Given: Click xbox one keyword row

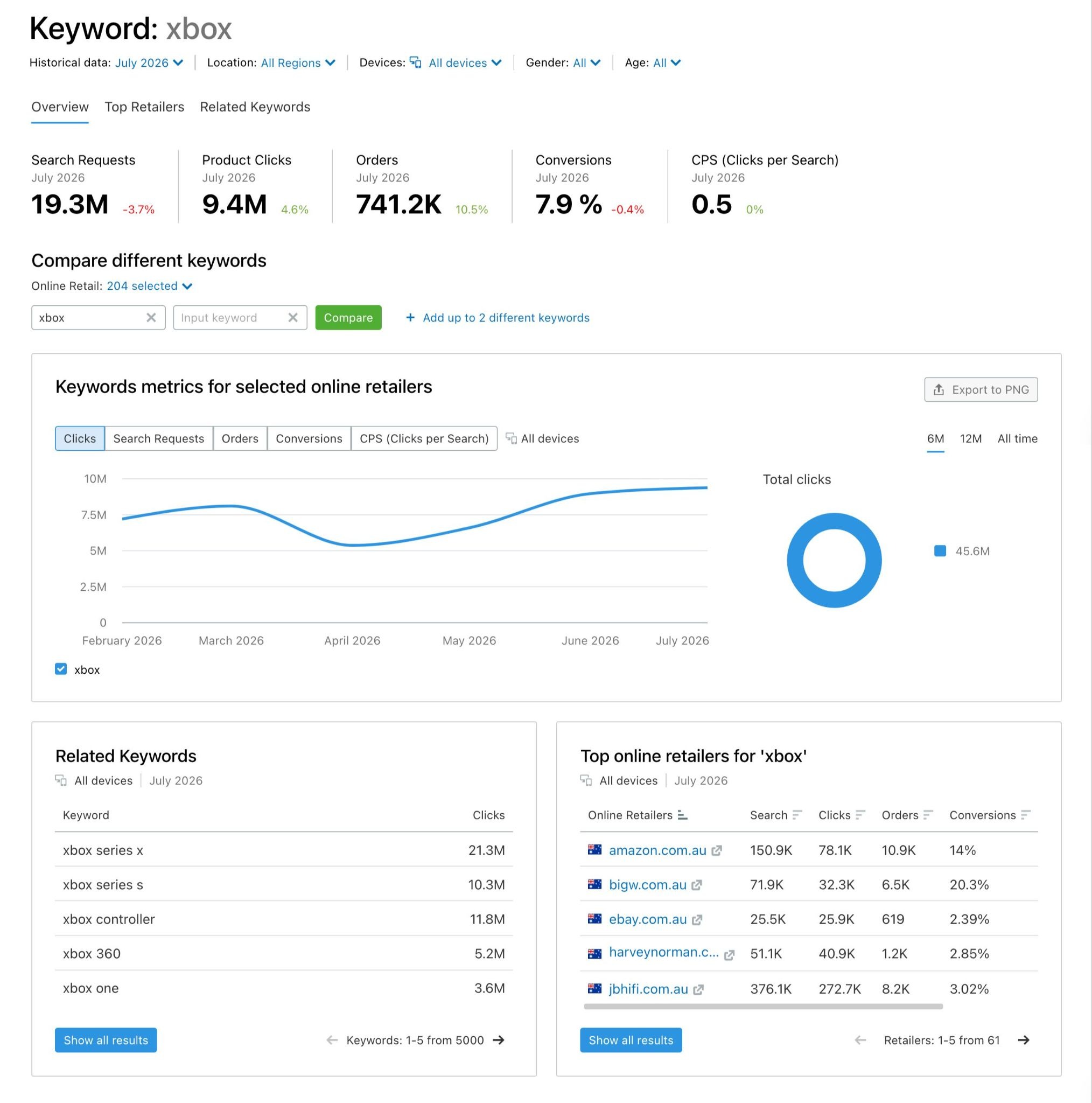Looking at the screenshot, I should (284, 988).
